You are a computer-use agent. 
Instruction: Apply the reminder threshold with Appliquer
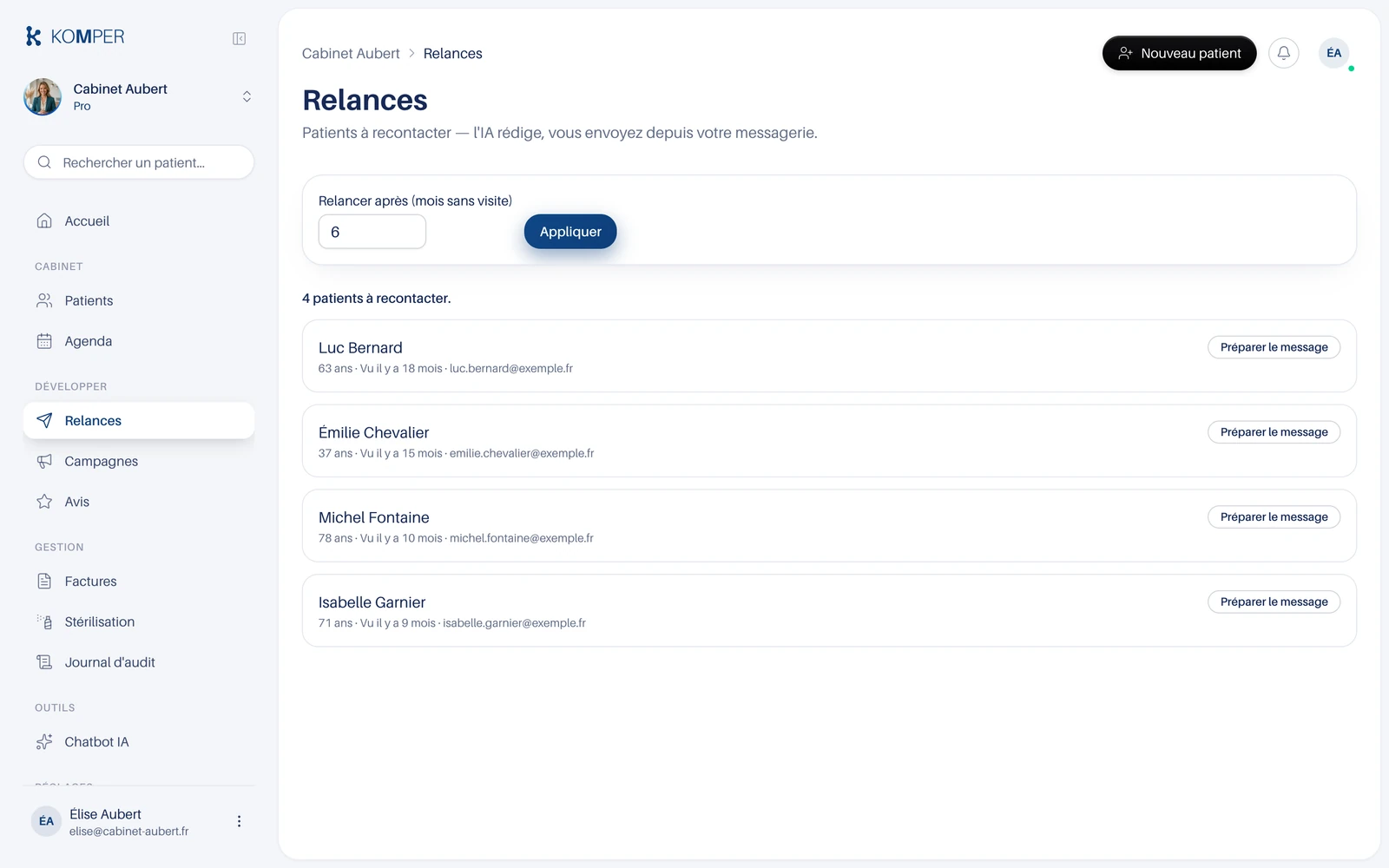570,232
